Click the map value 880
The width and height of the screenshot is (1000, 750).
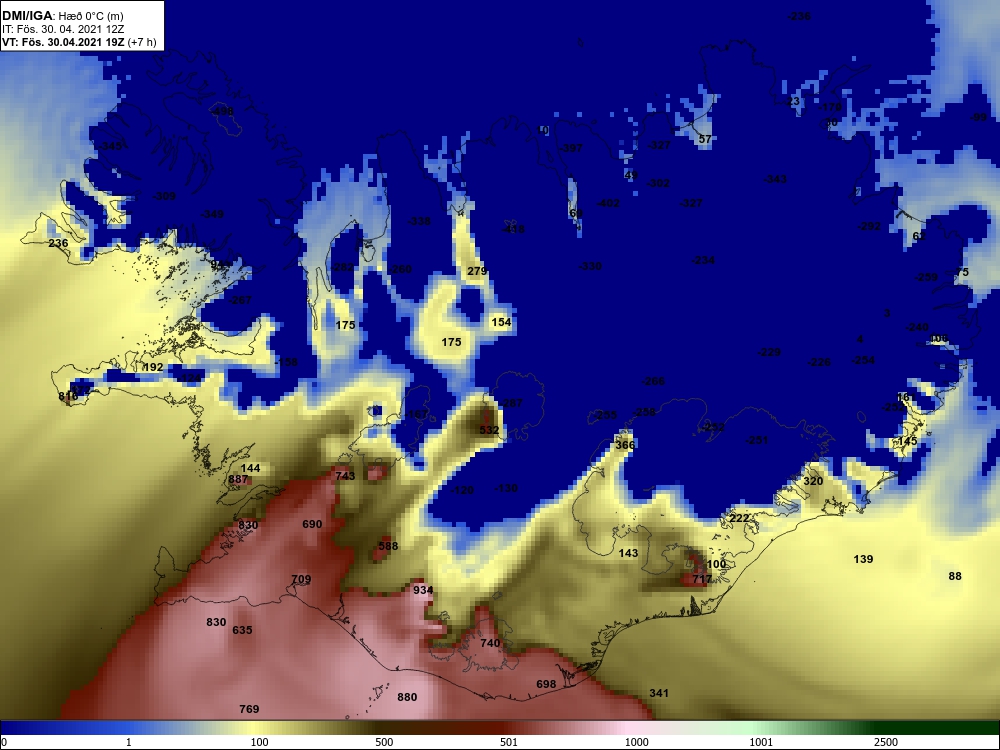click(407, 697)
